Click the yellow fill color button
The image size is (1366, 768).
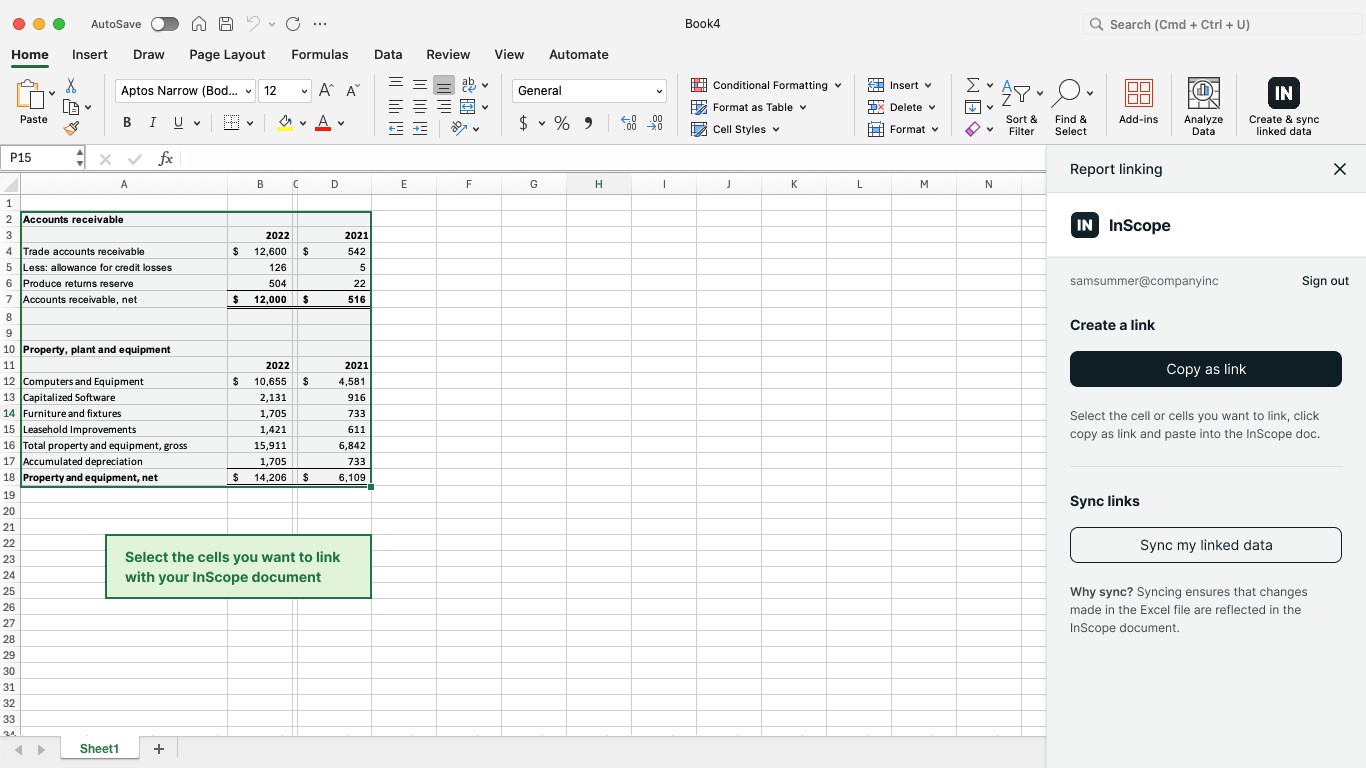pos(285,123)
